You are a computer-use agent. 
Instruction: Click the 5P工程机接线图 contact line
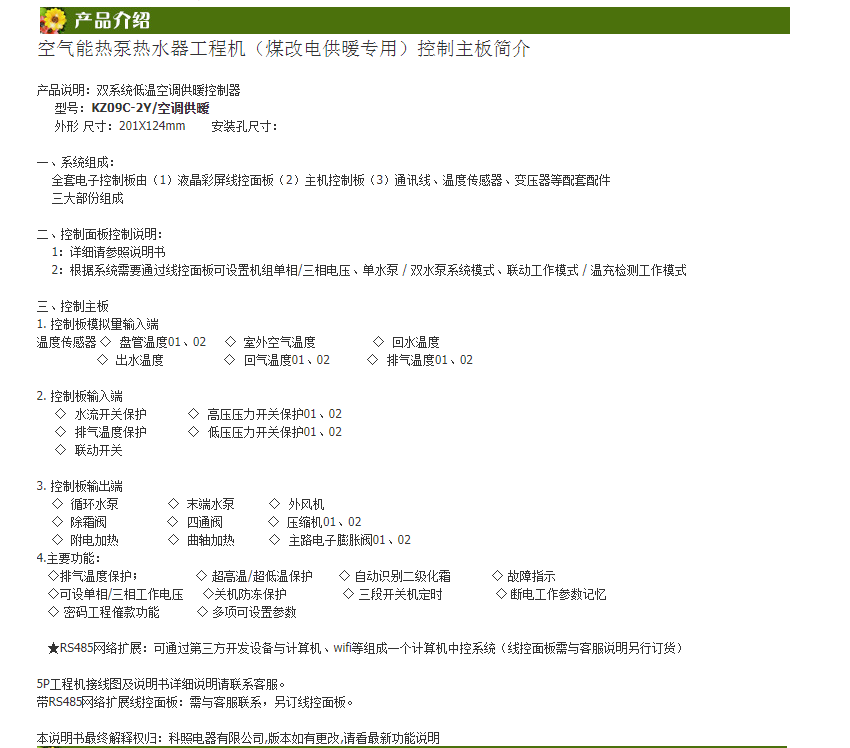161,684
